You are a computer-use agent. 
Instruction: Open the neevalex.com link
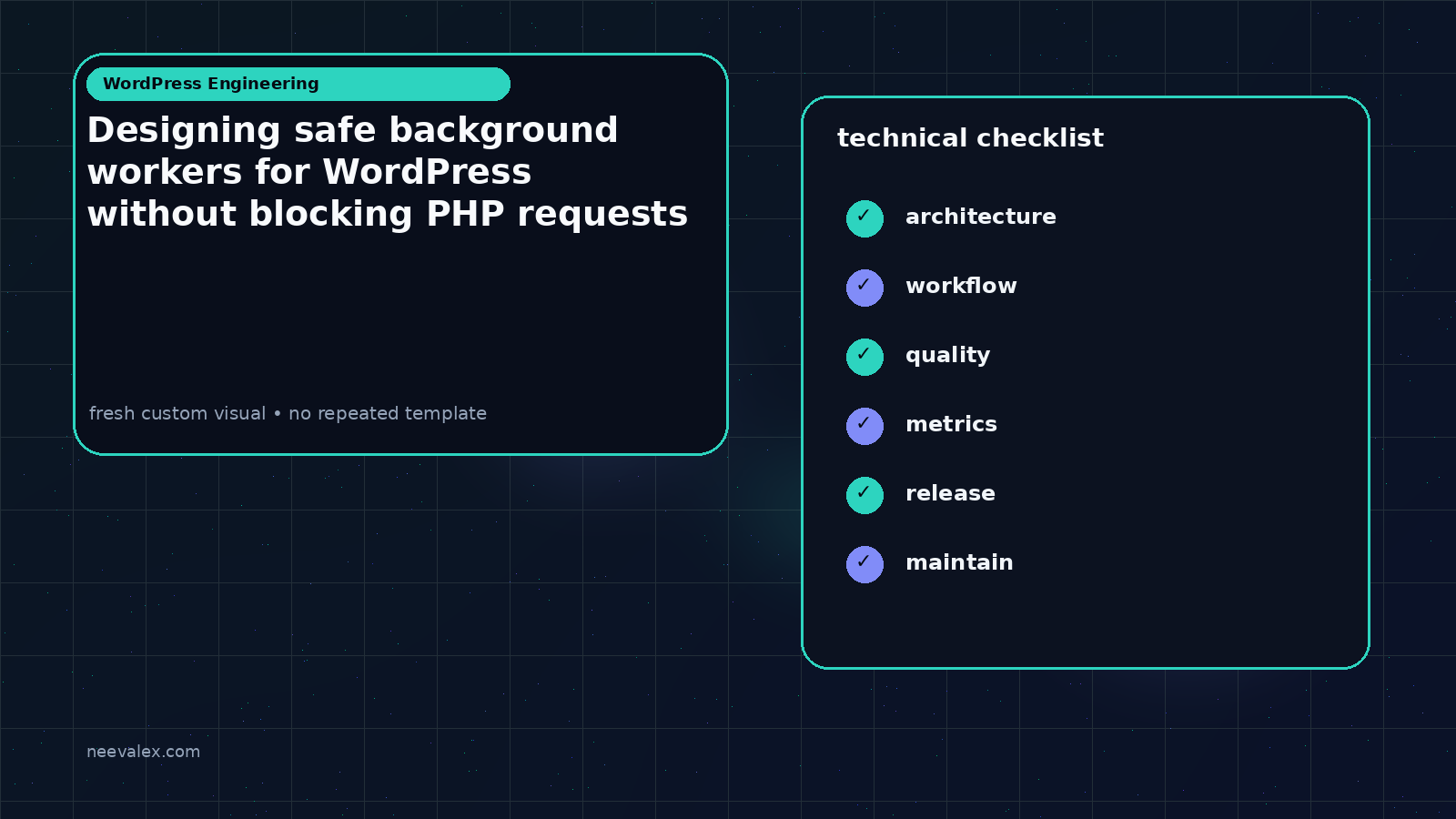coord(143,752)
